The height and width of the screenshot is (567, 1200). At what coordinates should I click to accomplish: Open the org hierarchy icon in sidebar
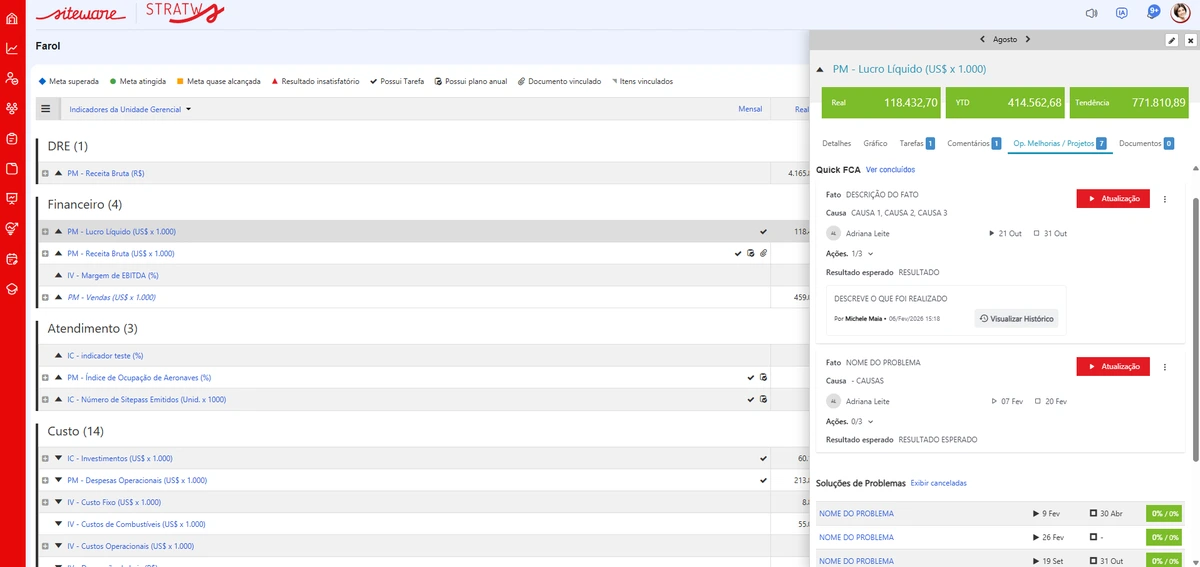tap(12, 108)
